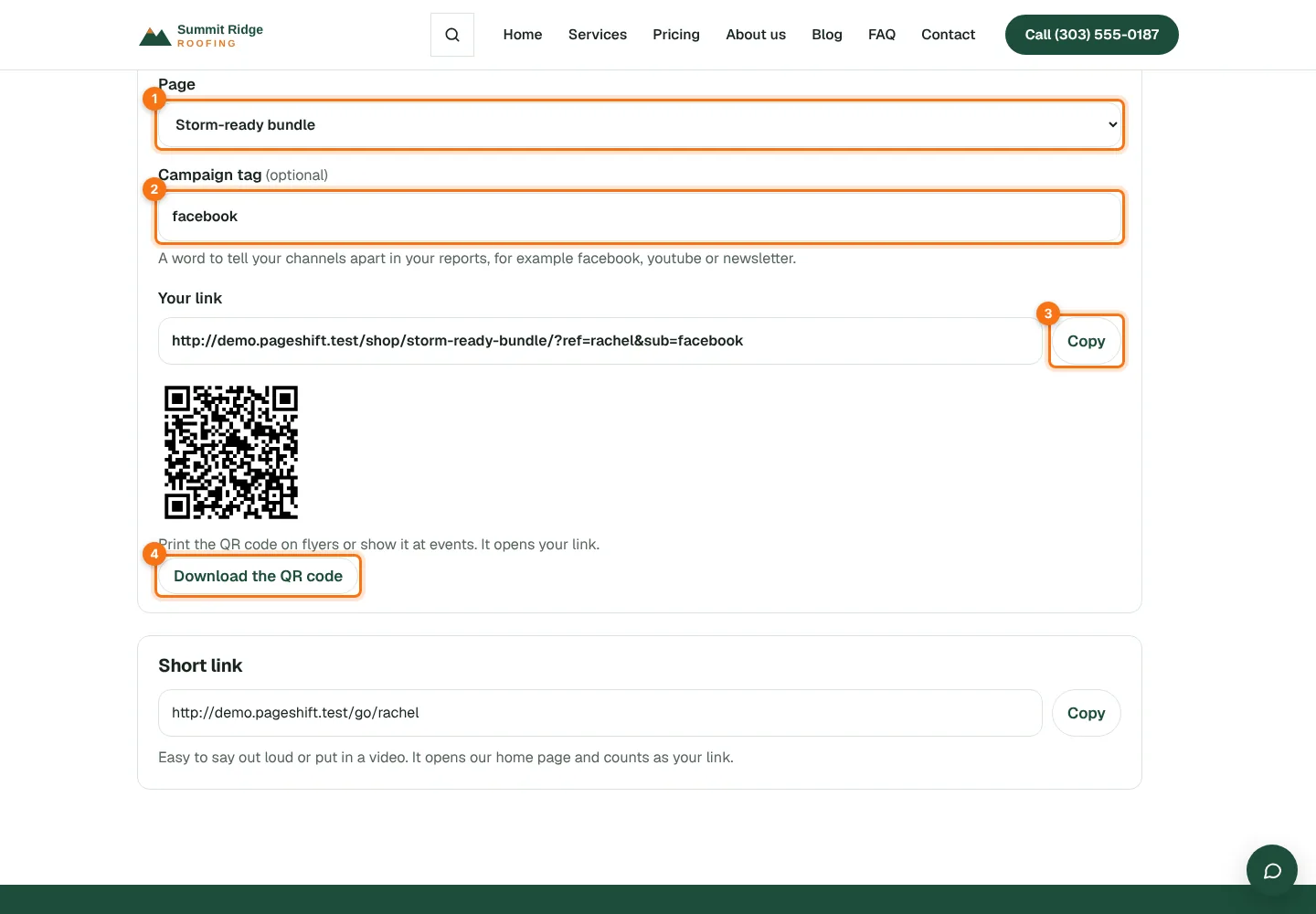This screenshot has height=914, width=1316.
Task: Click the 'Campaign tag (optional)' label
Action: [x=243, y=175]
